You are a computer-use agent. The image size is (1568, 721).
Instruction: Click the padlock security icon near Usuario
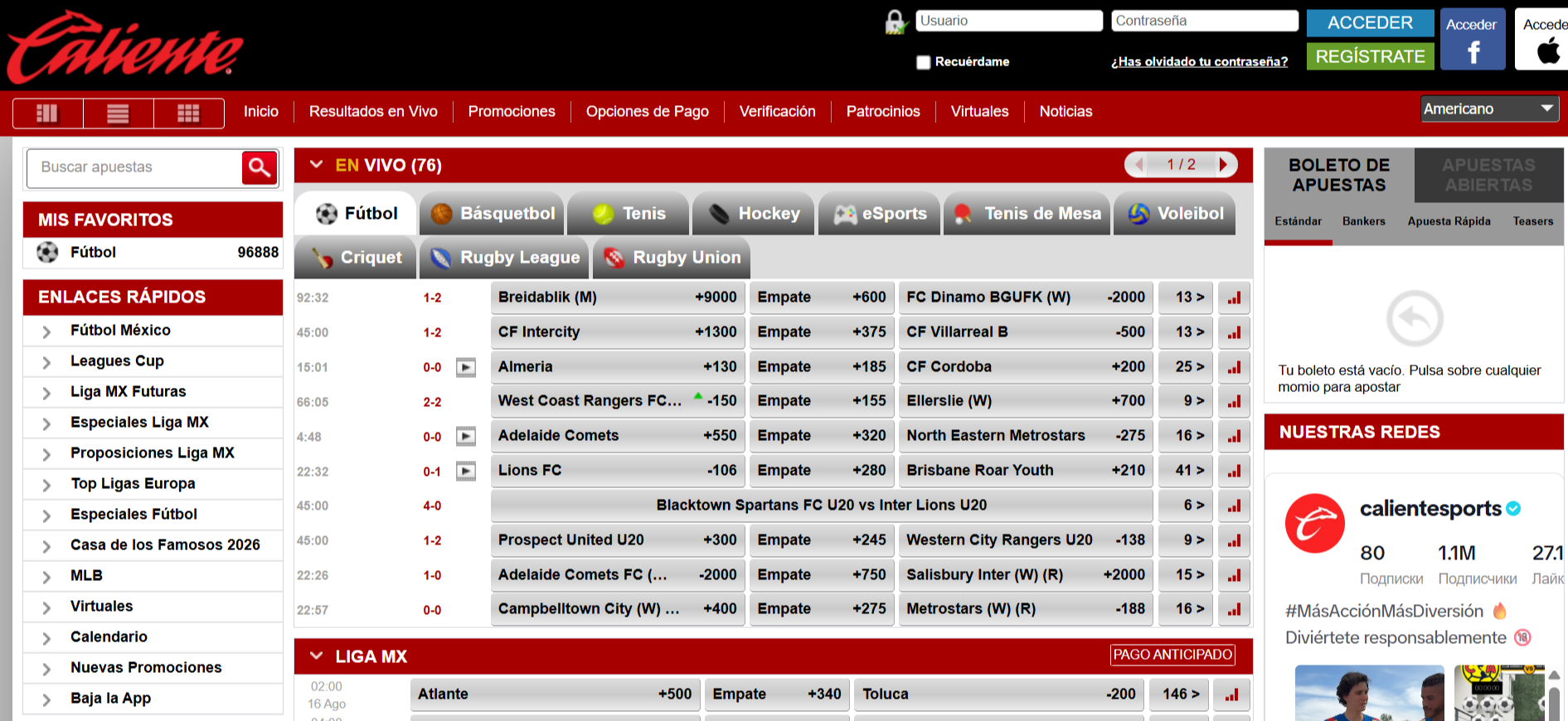[895, 22]
